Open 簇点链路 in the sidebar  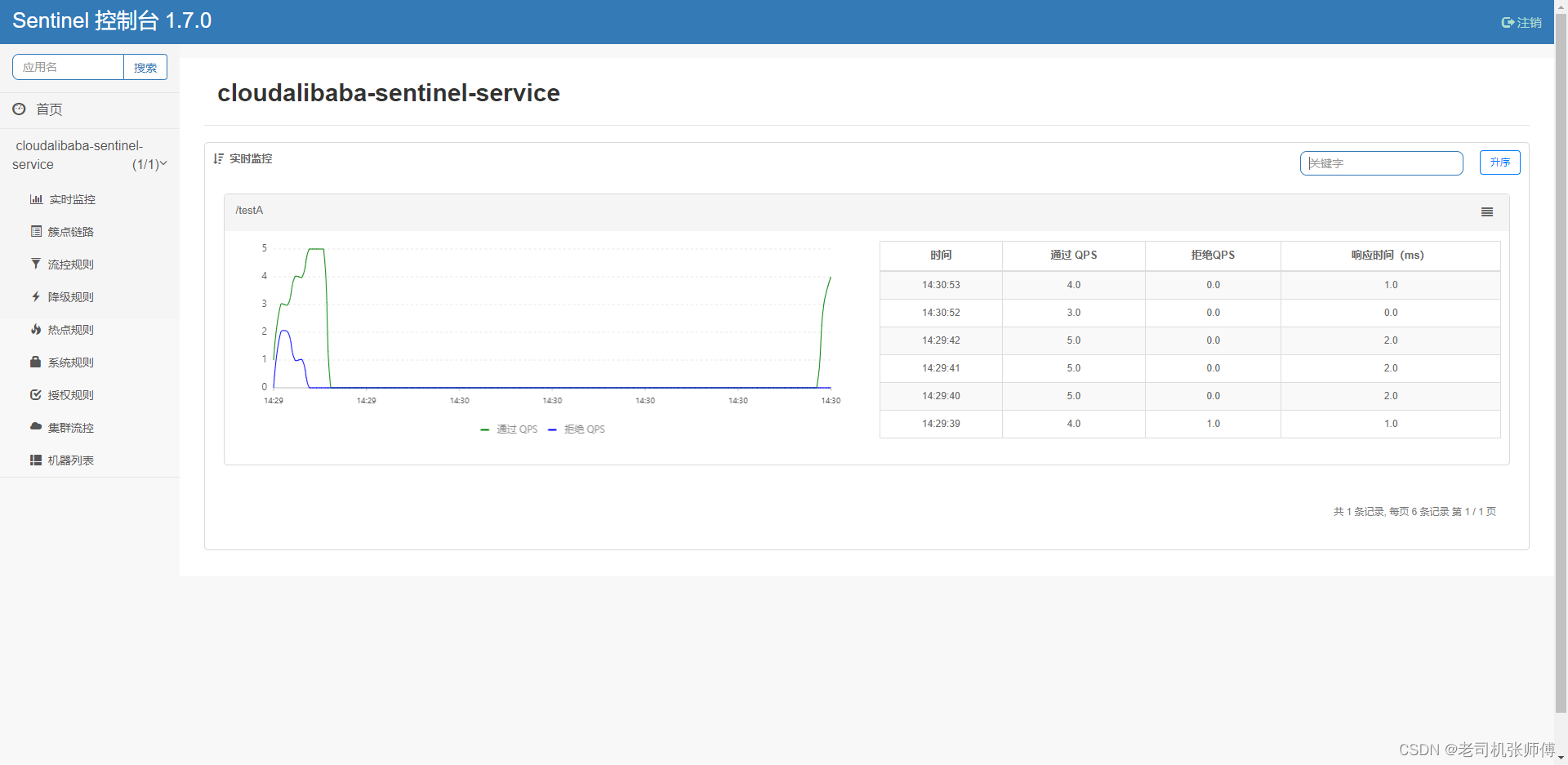click(71, 232)
